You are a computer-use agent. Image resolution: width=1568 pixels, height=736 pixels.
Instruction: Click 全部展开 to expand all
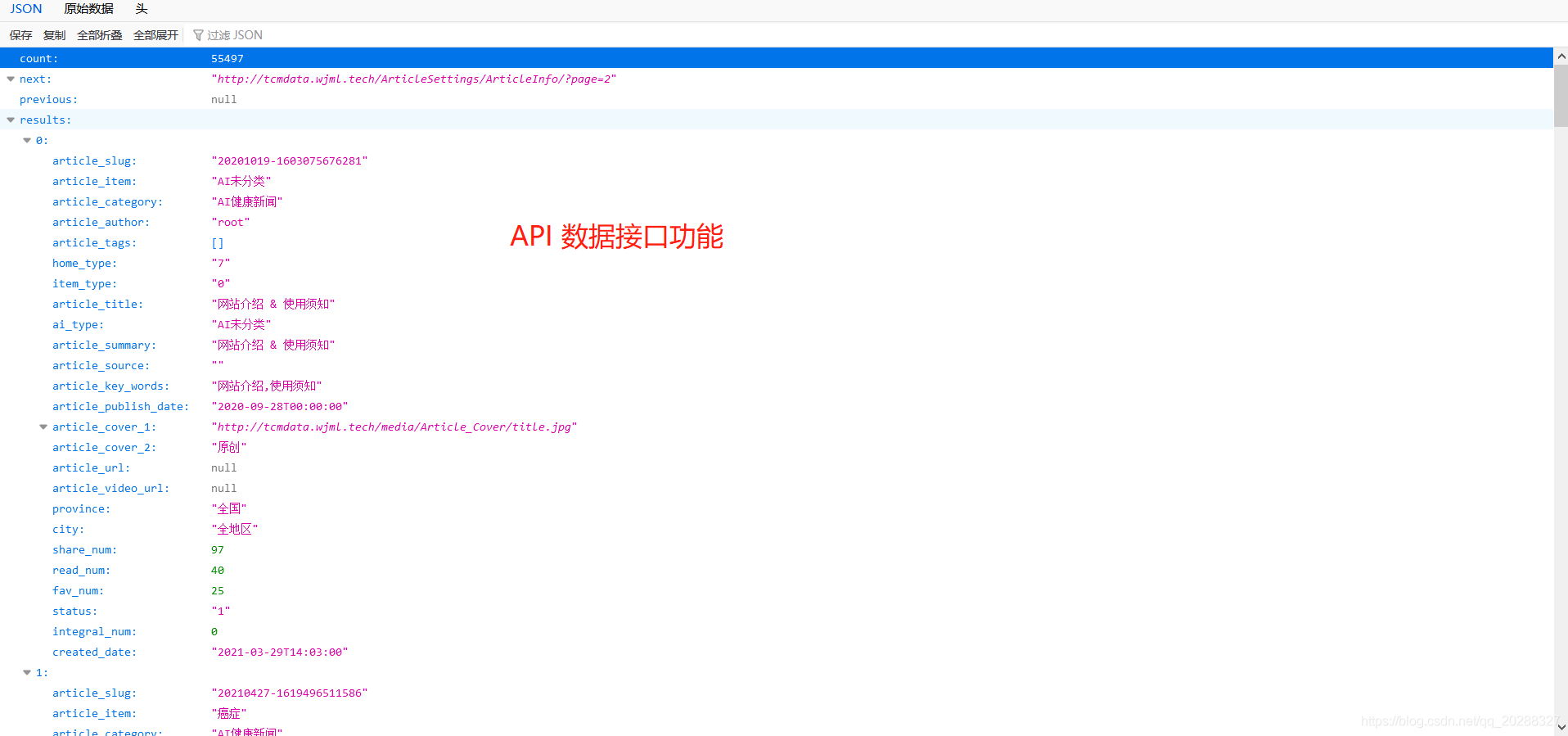(155, 35)
